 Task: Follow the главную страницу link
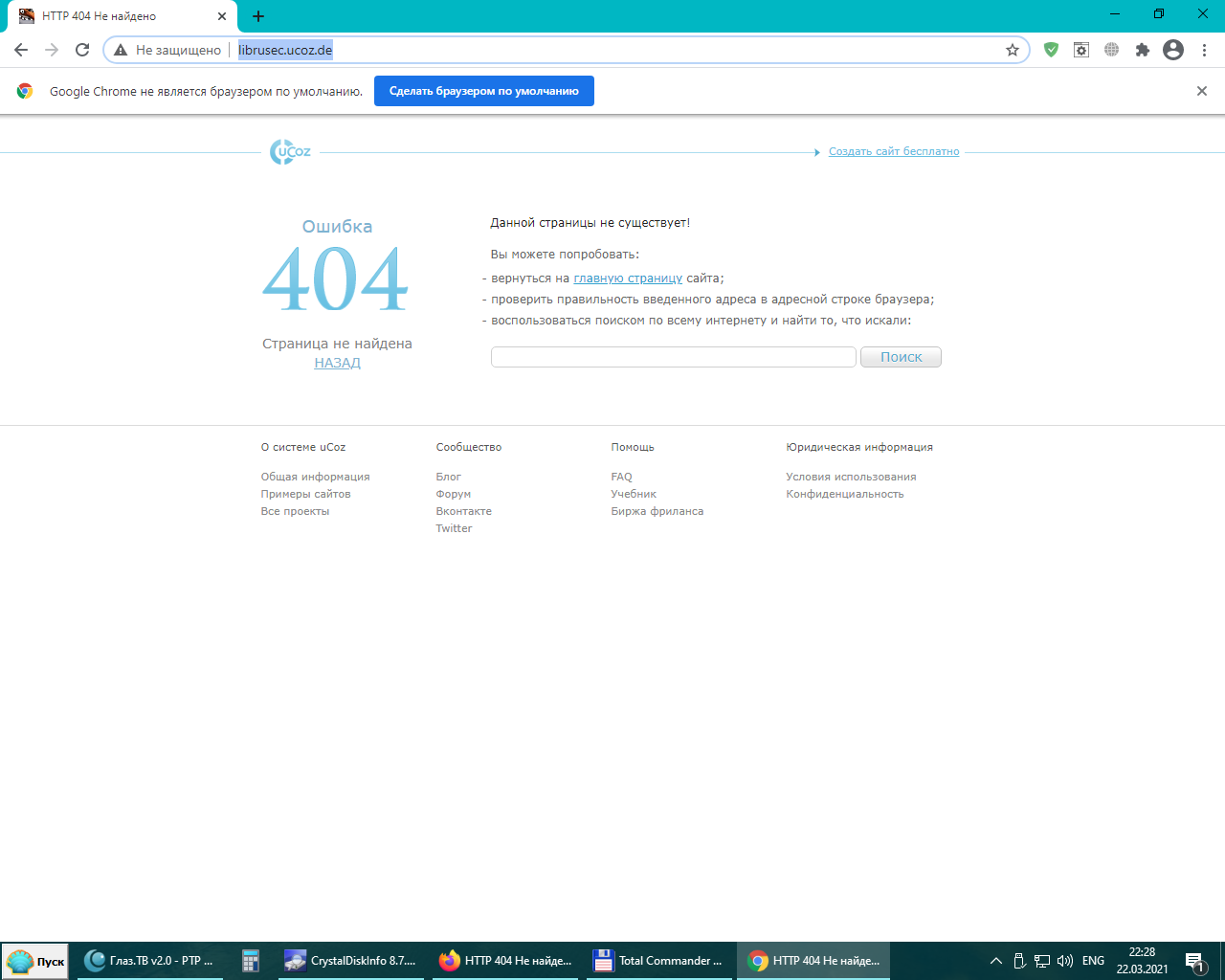628,278
